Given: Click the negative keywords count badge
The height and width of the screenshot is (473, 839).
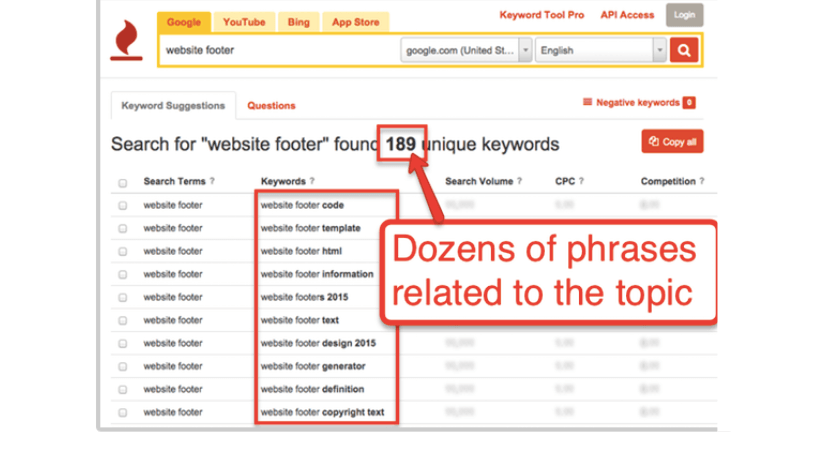Looking at the screenshot, I should pos(689,102).
